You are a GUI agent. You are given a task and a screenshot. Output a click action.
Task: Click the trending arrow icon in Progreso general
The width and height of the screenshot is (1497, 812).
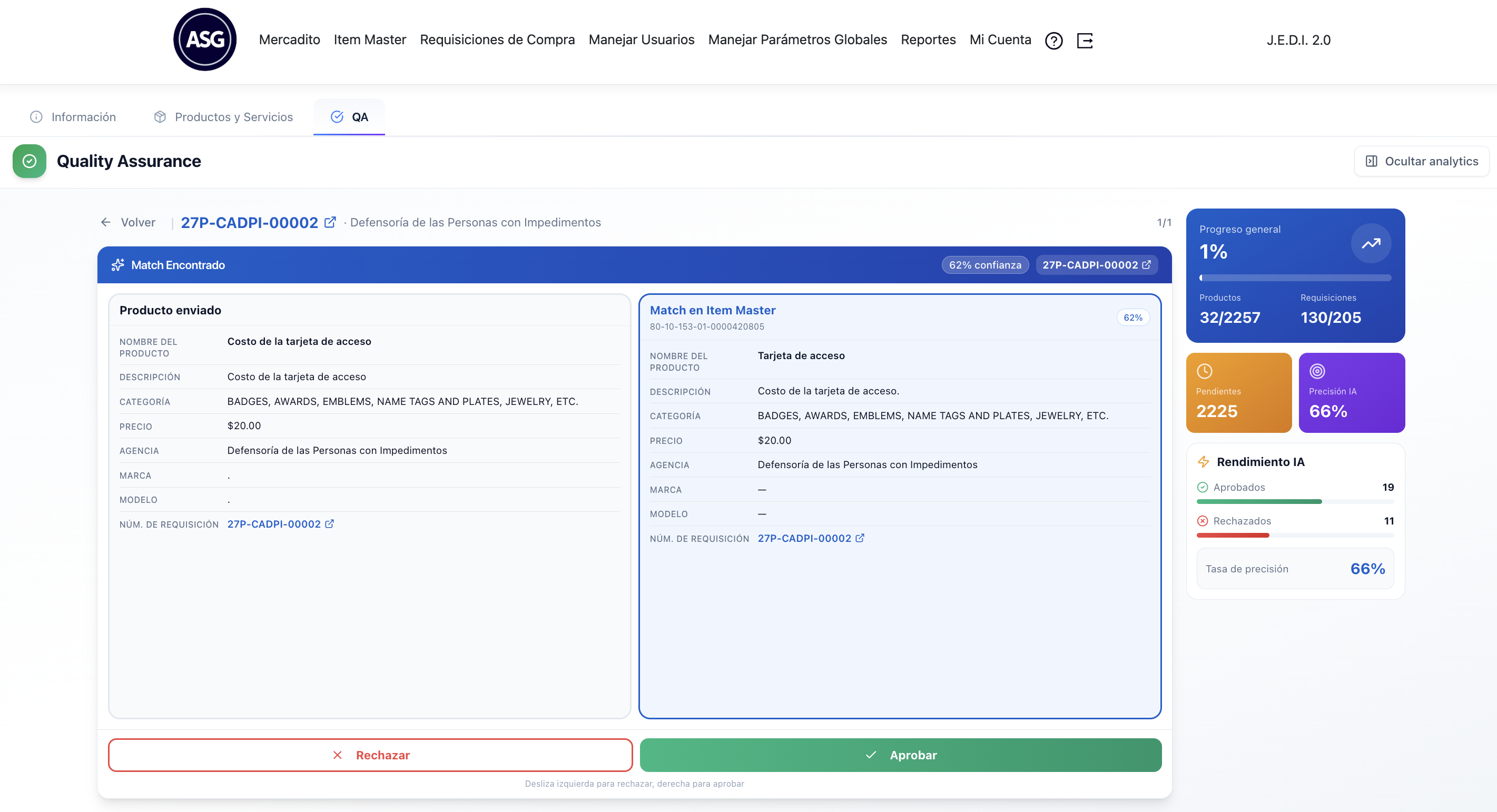click(1371, 243)
